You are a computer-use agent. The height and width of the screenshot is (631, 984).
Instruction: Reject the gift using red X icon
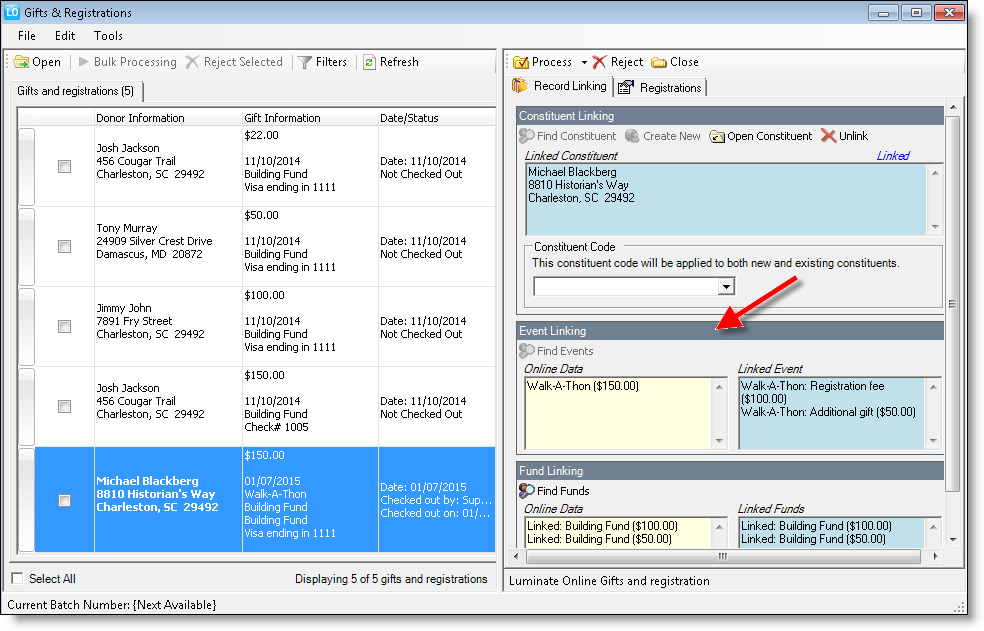tap(600, 62)
